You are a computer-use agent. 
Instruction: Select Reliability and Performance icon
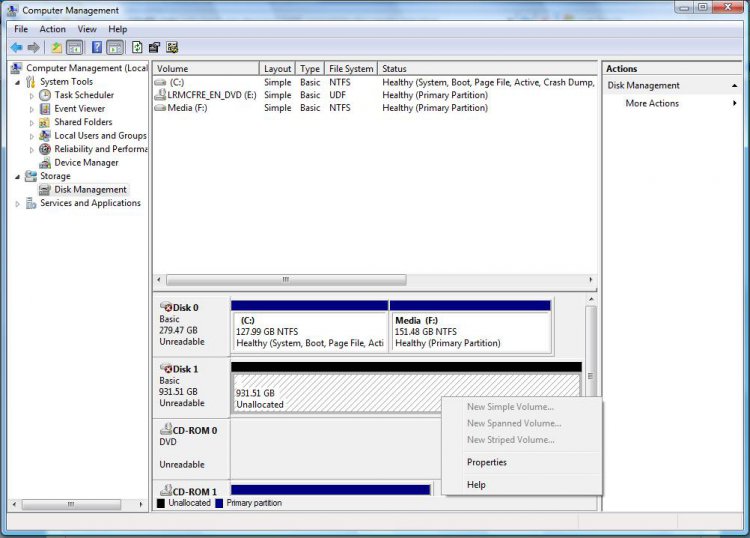pos(45,149)
